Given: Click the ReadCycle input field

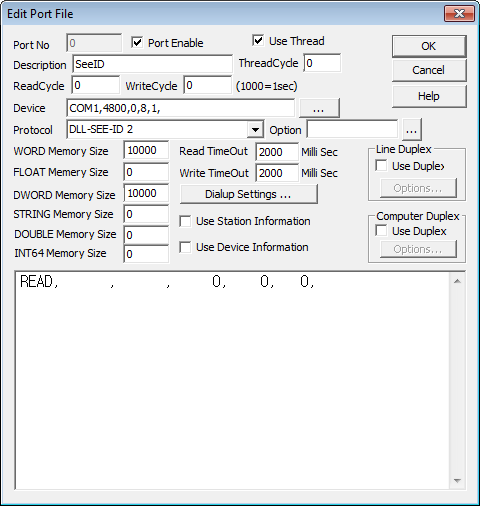Looking at the screenshot, I should tap(95, 85).
